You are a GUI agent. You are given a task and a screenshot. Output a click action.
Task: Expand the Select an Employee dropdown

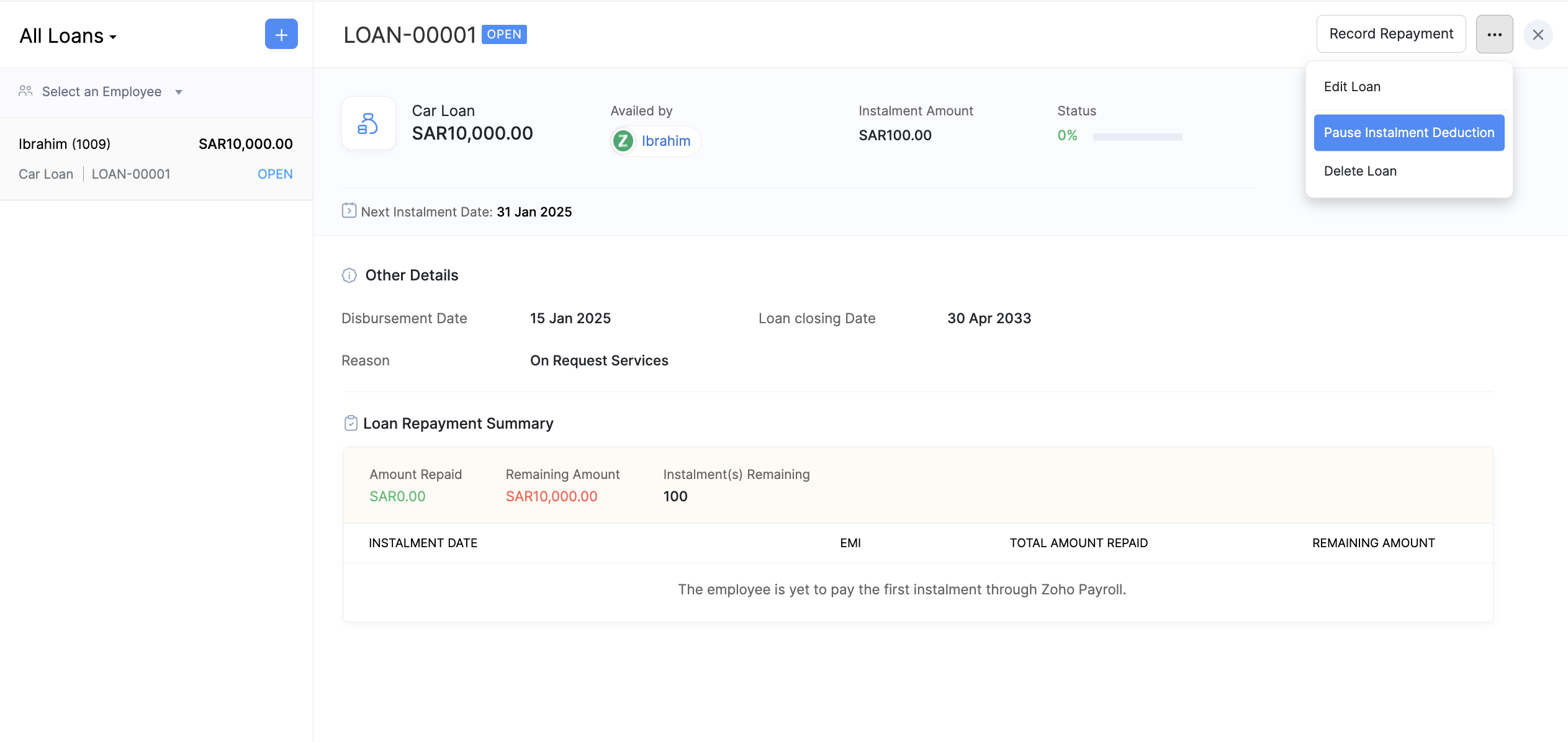click(x=102, y=92)
